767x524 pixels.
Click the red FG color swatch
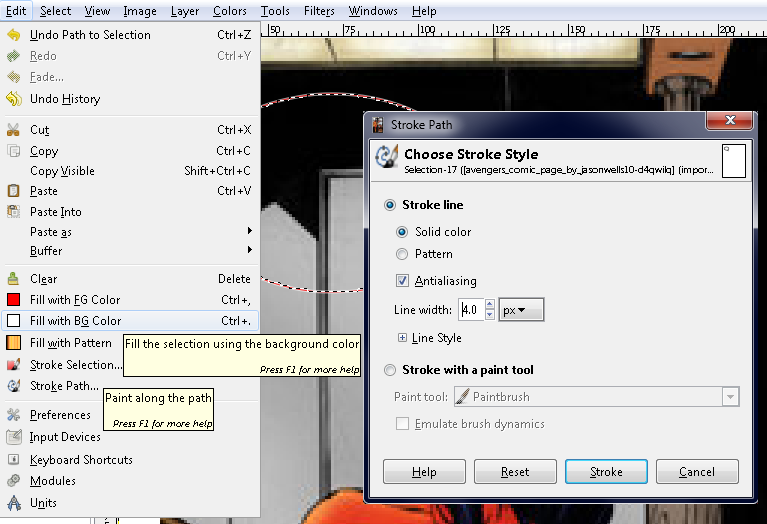point(14,299)
